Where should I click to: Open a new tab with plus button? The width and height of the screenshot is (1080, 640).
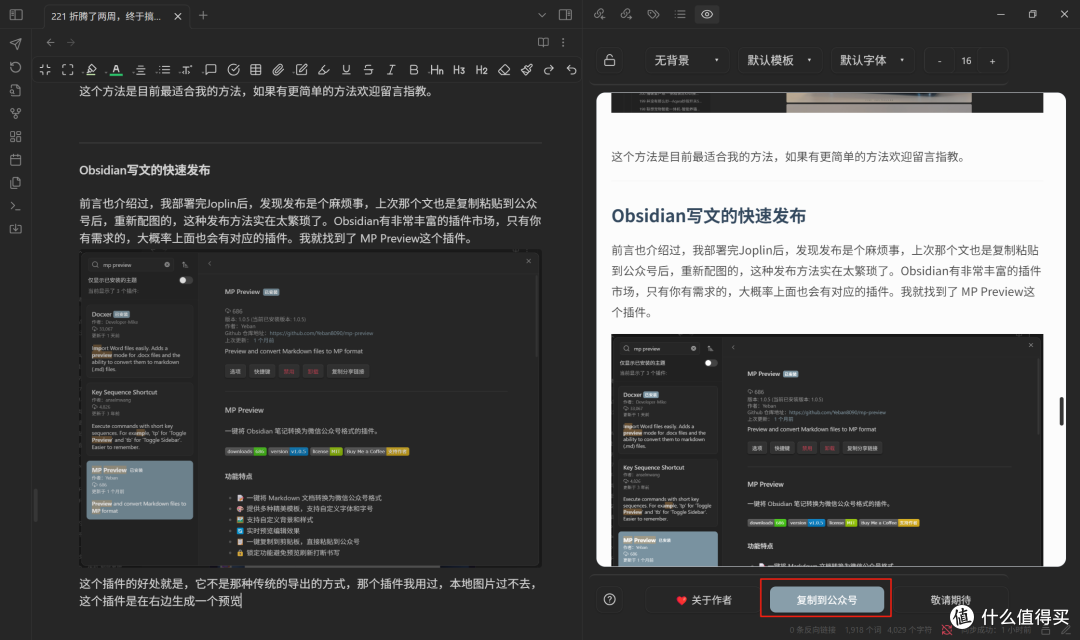tap(203, 15)
